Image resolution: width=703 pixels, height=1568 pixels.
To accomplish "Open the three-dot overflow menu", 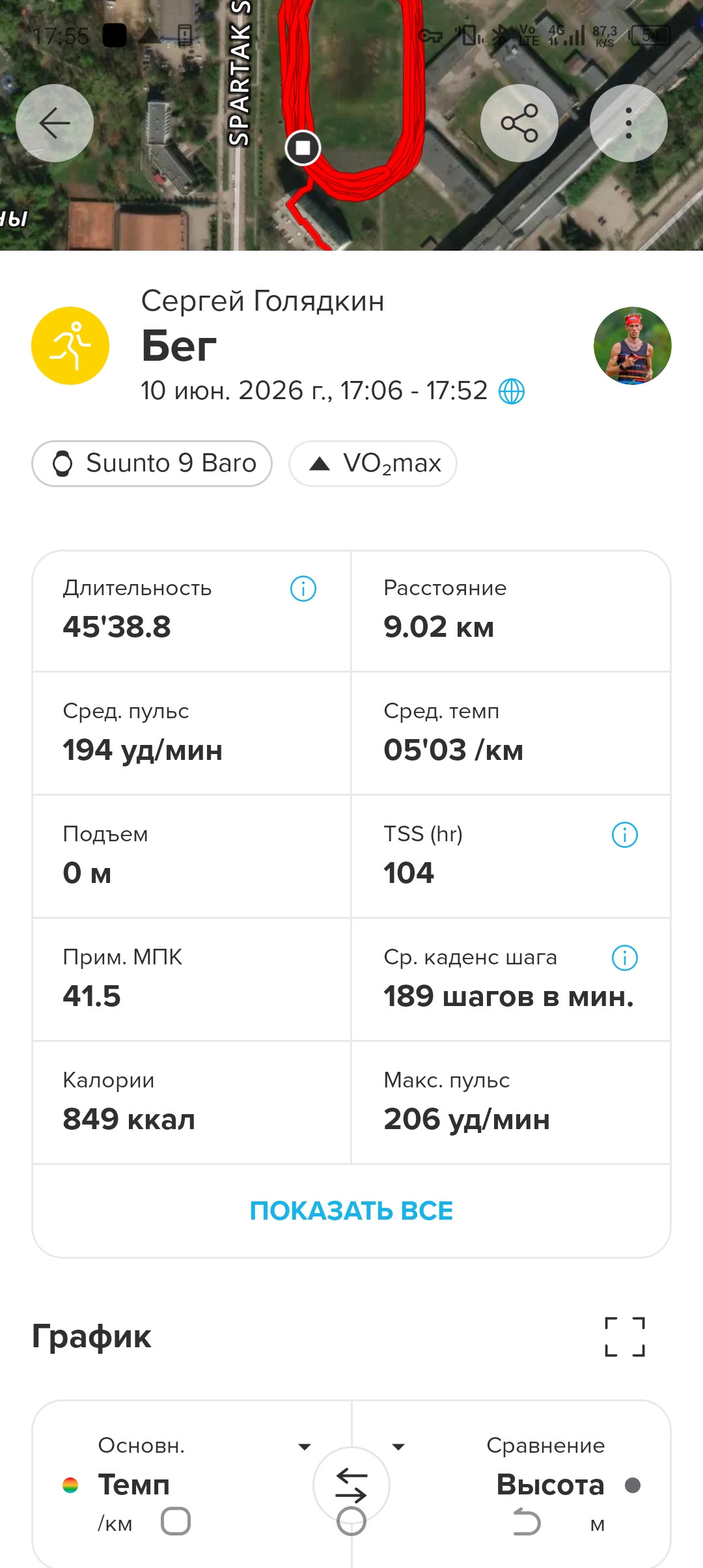I will 629,123.
